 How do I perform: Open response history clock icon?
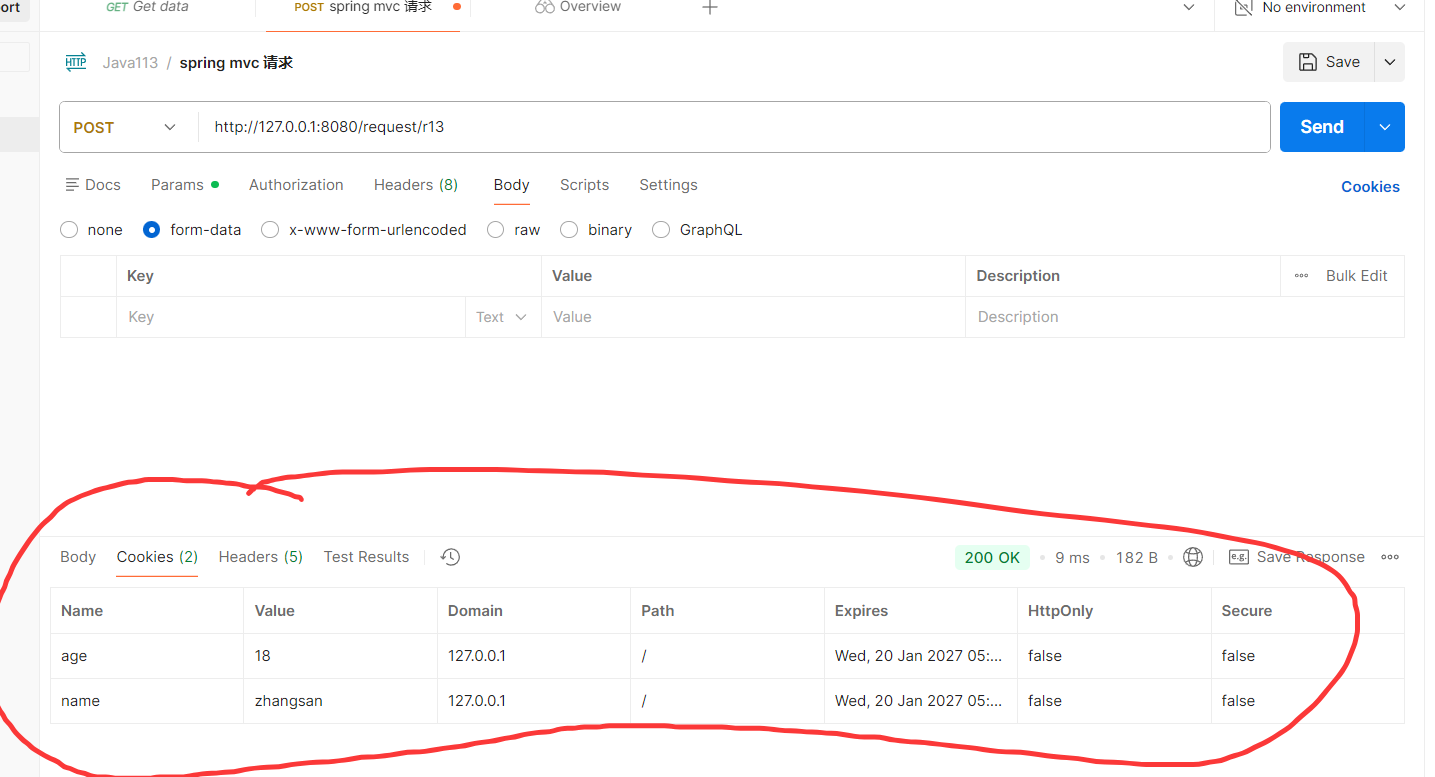click(450, 557)
